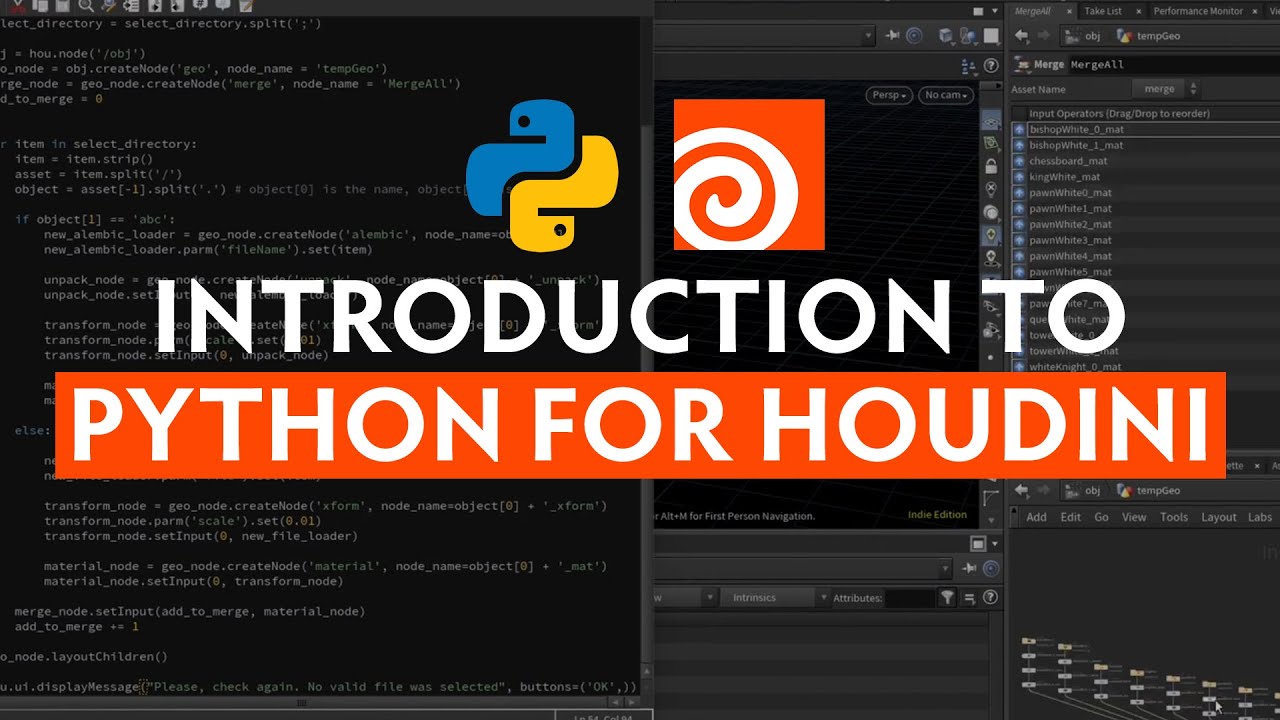Select pawnWhite3_mat input row

click(1152, 241)
